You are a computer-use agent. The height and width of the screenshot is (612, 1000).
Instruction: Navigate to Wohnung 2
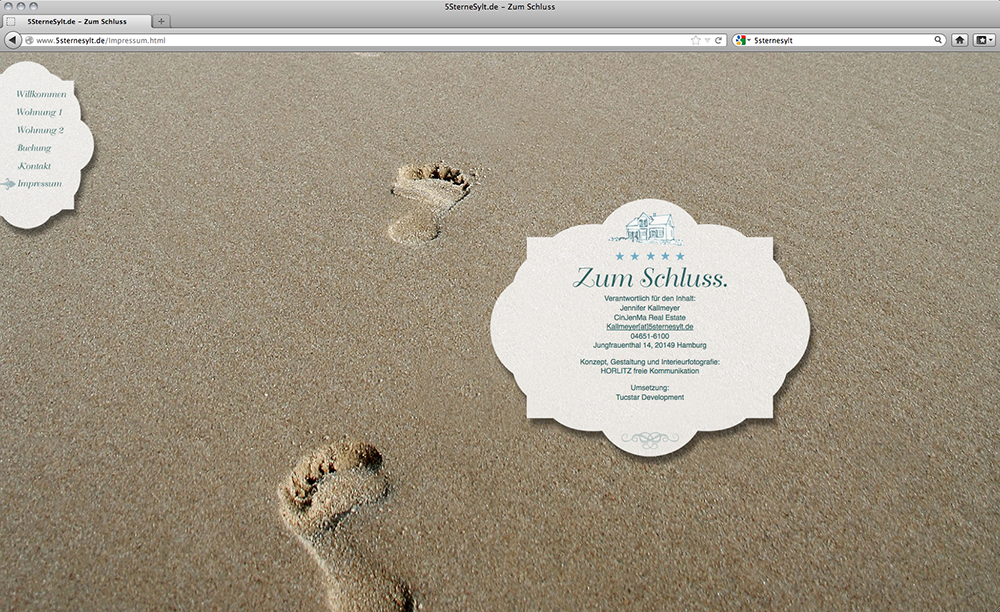[40, 130]
